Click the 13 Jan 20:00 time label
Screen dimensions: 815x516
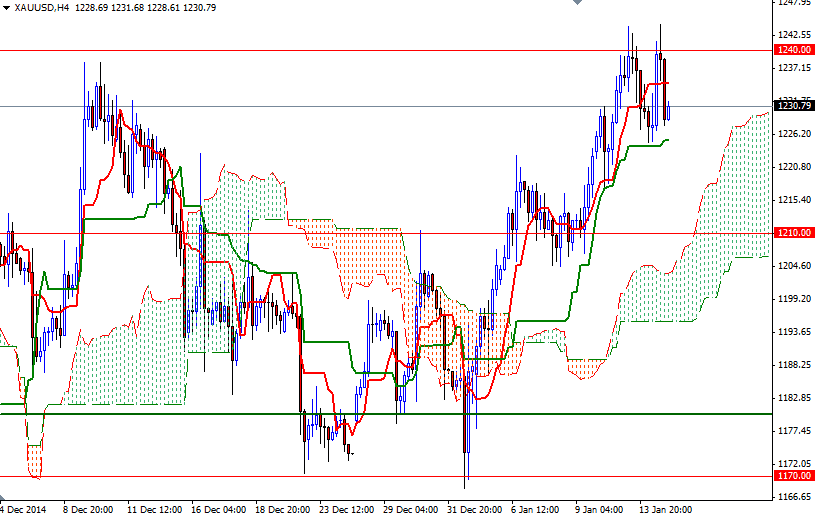666,508
